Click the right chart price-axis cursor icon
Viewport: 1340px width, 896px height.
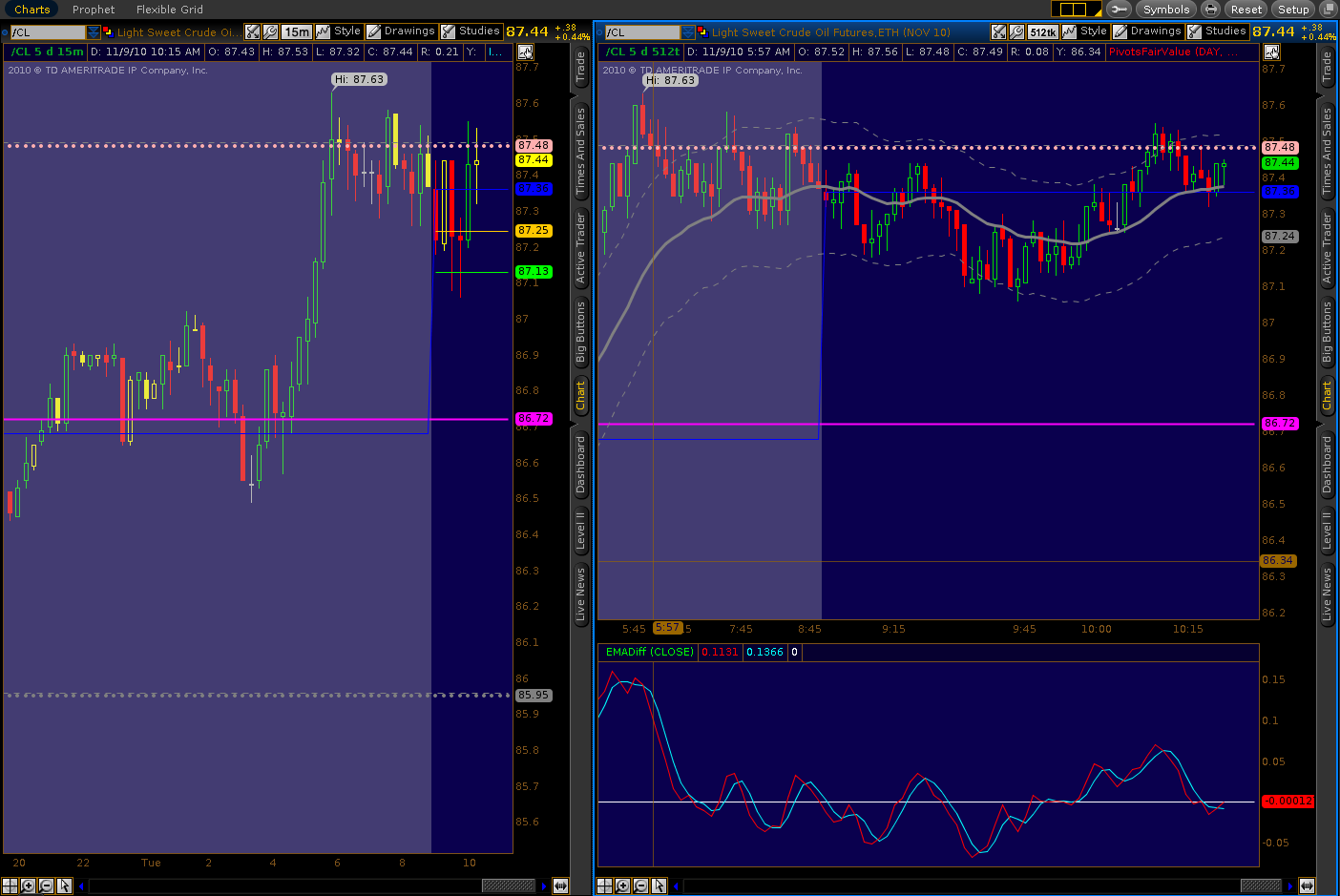pos(1271,52)
